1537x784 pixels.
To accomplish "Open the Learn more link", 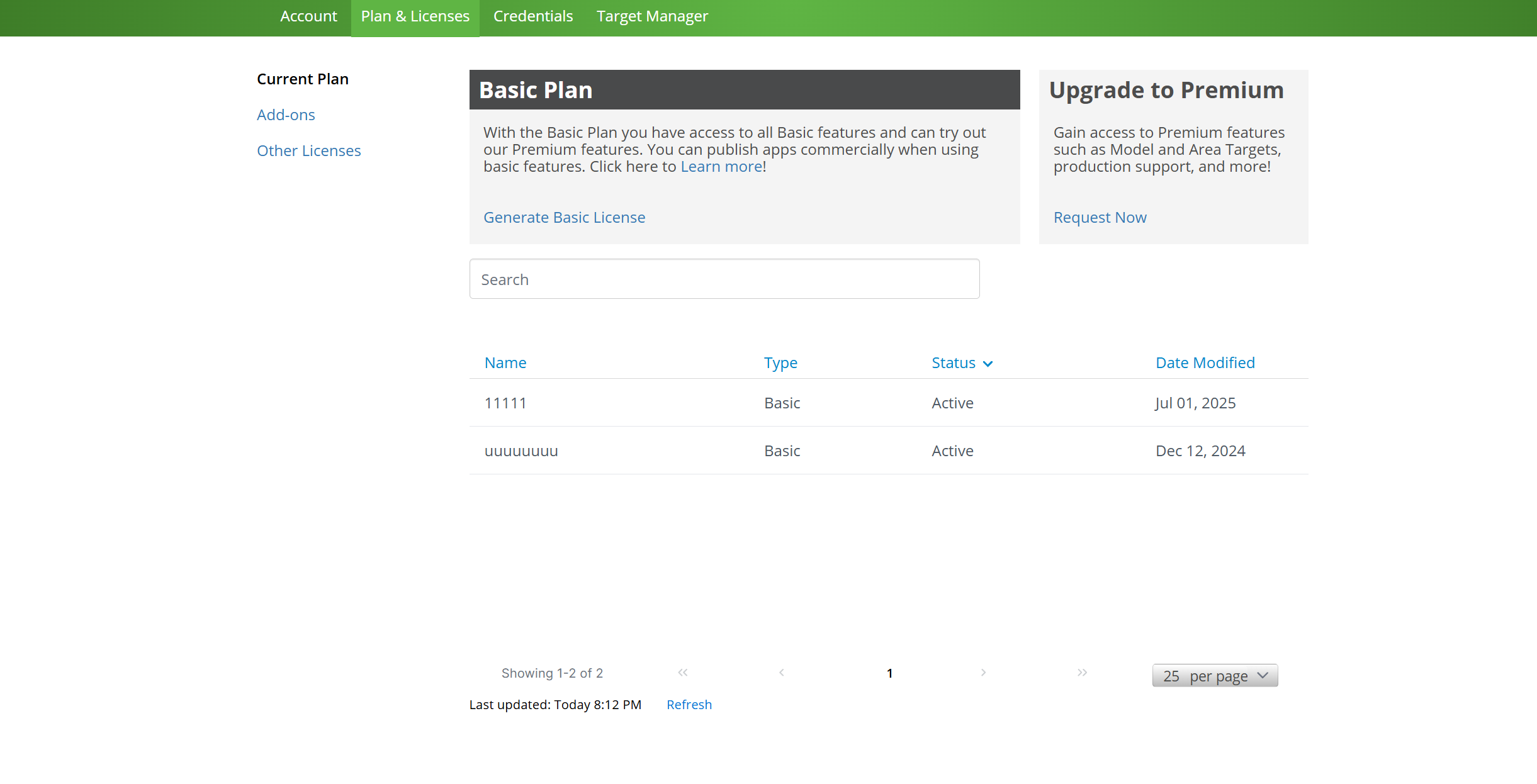I will 721,167.
